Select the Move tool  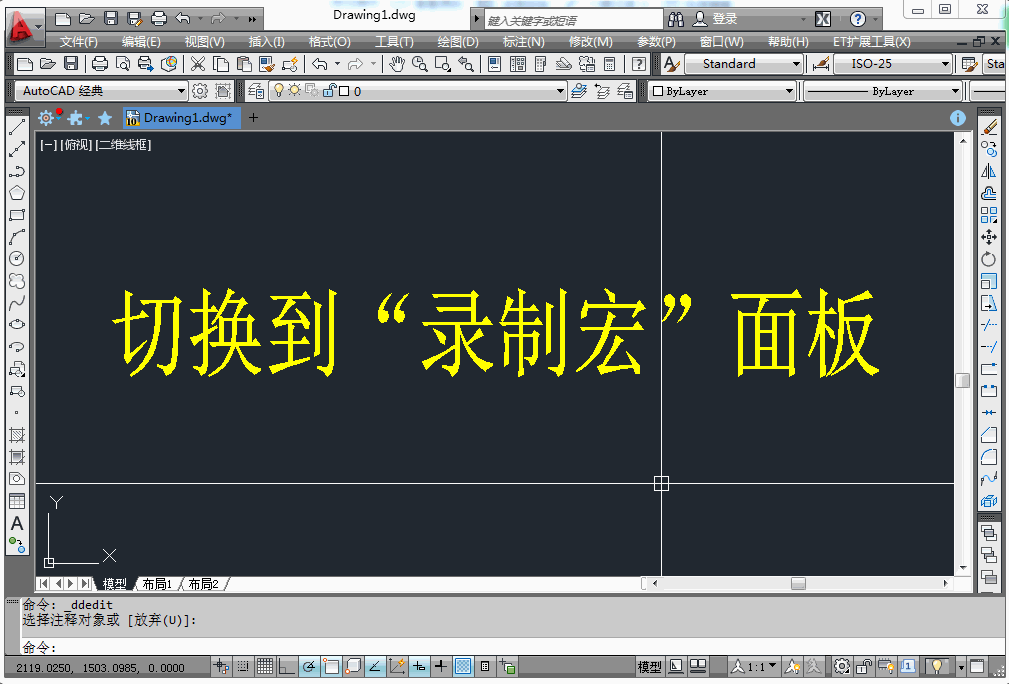click(x=989, y=237)
